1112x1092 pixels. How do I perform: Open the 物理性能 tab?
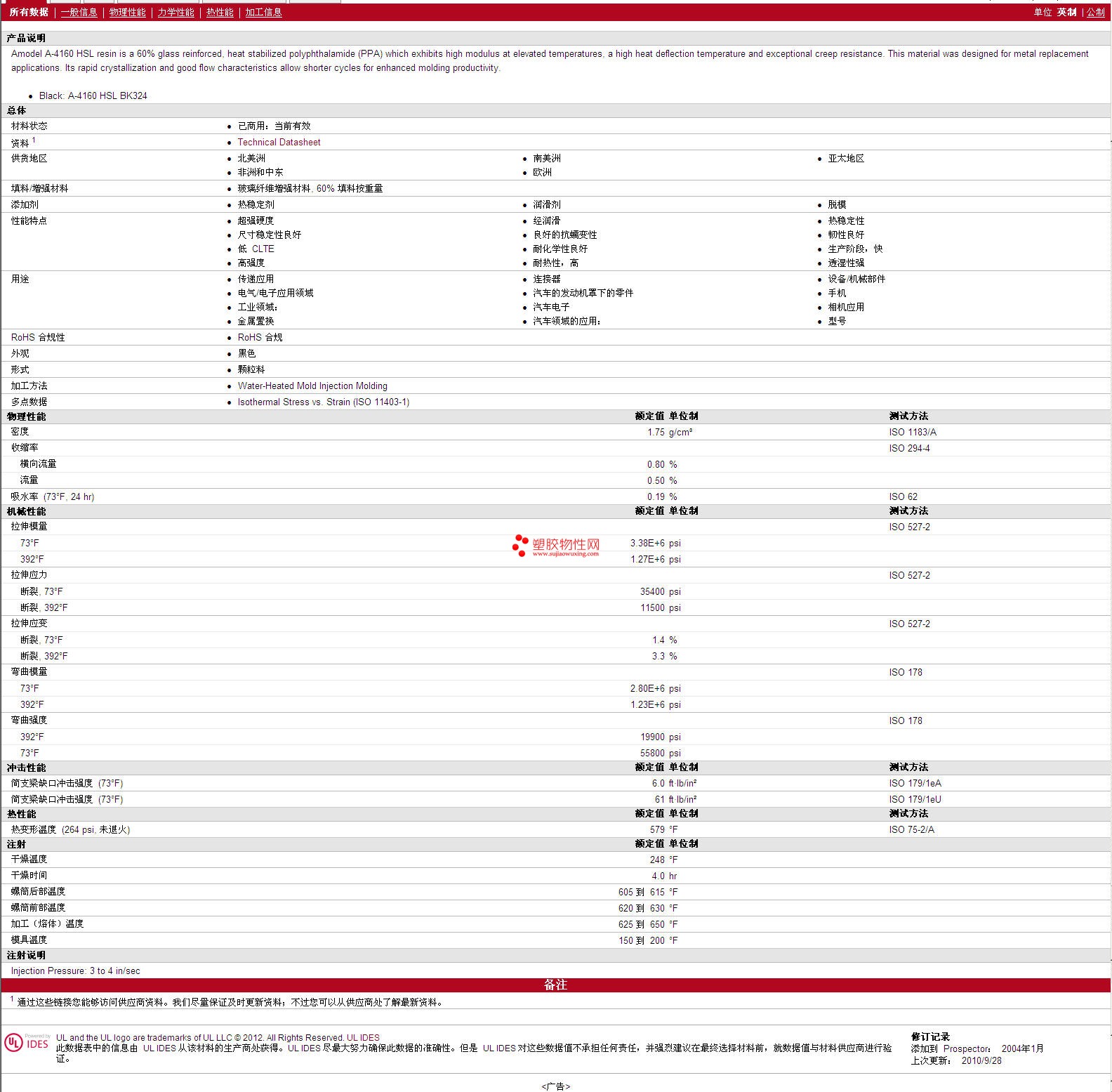[127, 12]
